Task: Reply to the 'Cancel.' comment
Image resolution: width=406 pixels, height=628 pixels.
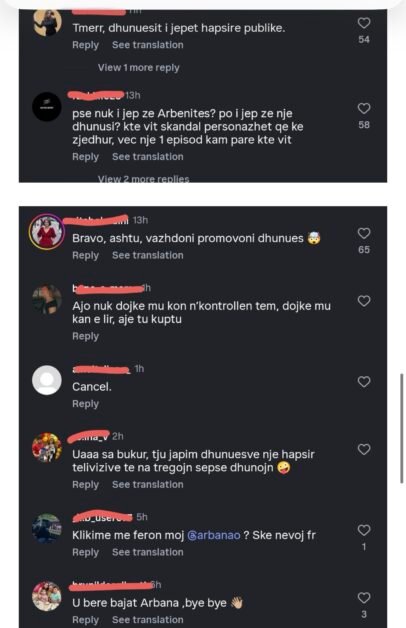Action: 85,404
